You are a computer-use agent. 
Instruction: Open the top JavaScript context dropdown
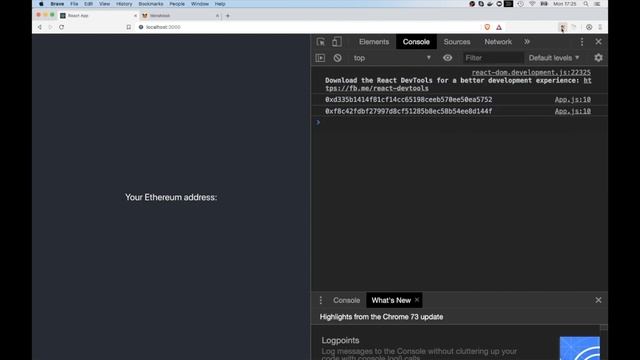pyautogui.click(x=392, y=58)
